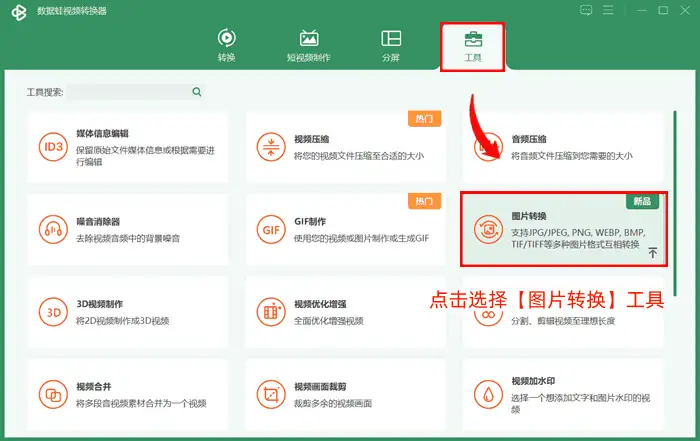Open the 噪音消除器 tool title
The width and height of the screenshot is (700, 441).
98,221
